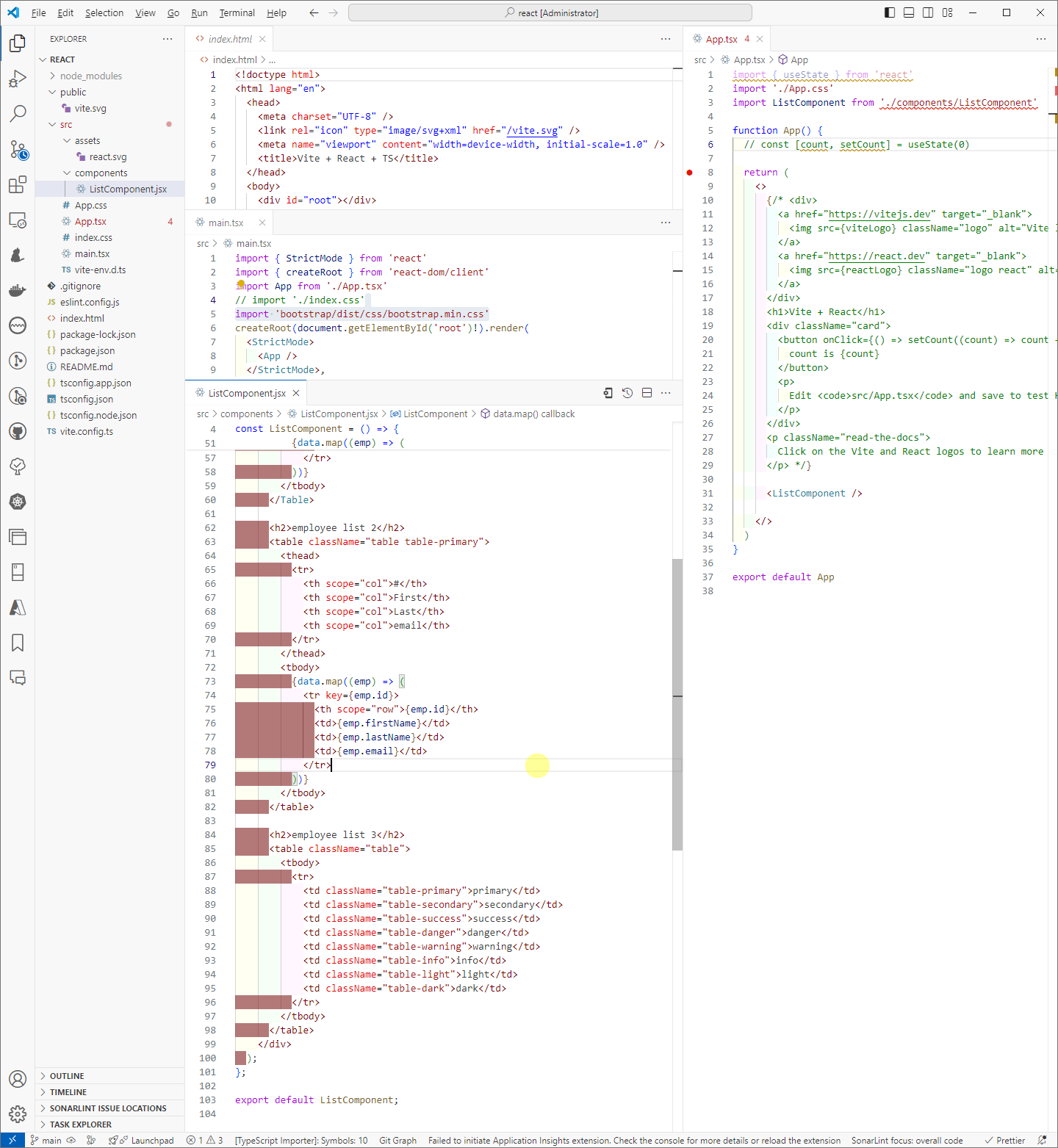Click the timeline history icon for ListComponent.jsx
The image size is (1058, 1148).
point(627,393)
